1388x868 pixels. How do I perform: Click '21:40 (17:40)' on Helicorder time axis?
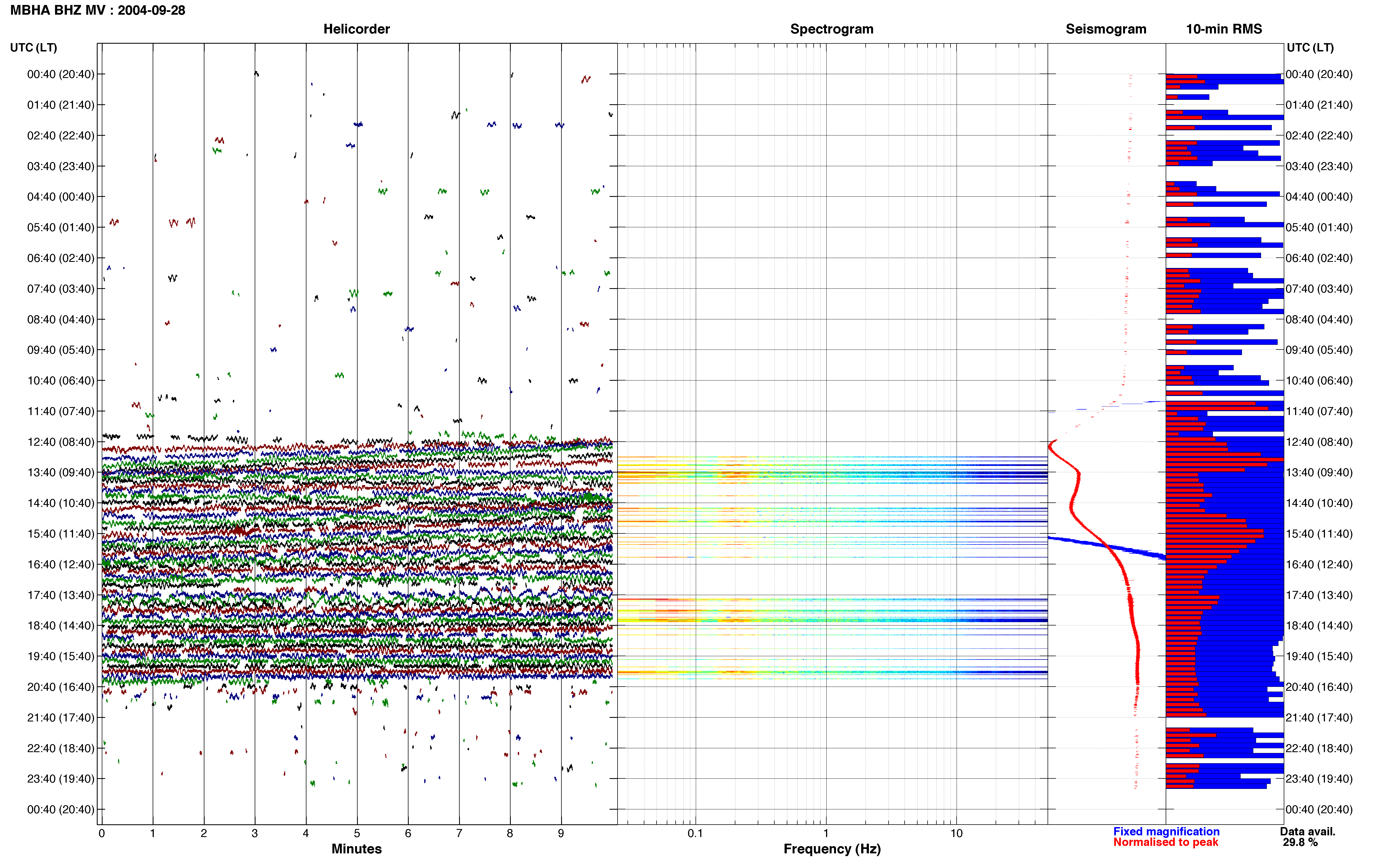[x=61, y=718]
